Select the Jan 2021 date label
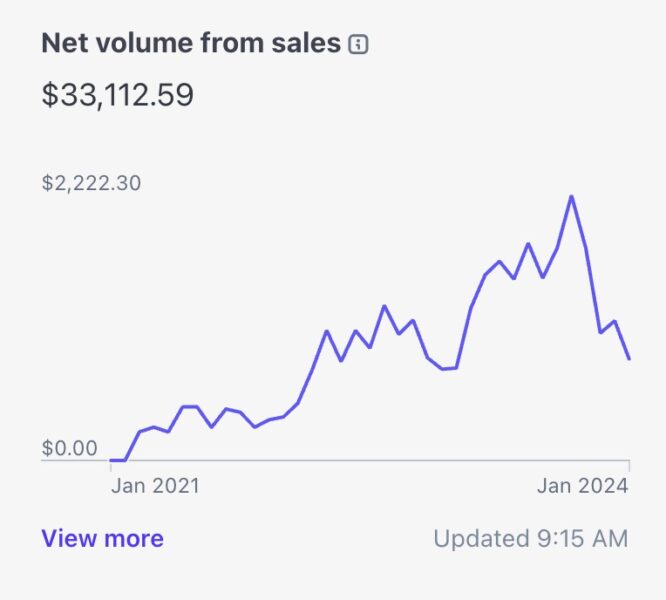 [x=155, y=486]
